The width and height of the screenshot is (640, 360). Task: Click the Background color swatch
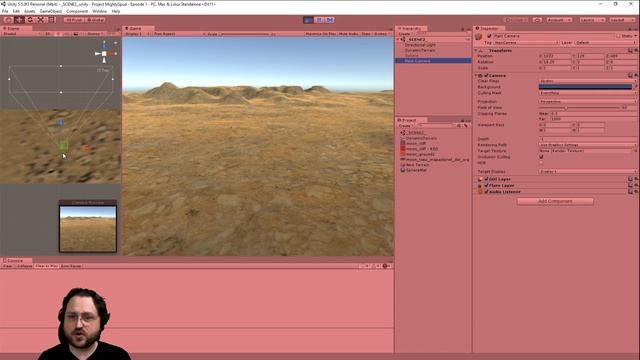click(585, 87)
